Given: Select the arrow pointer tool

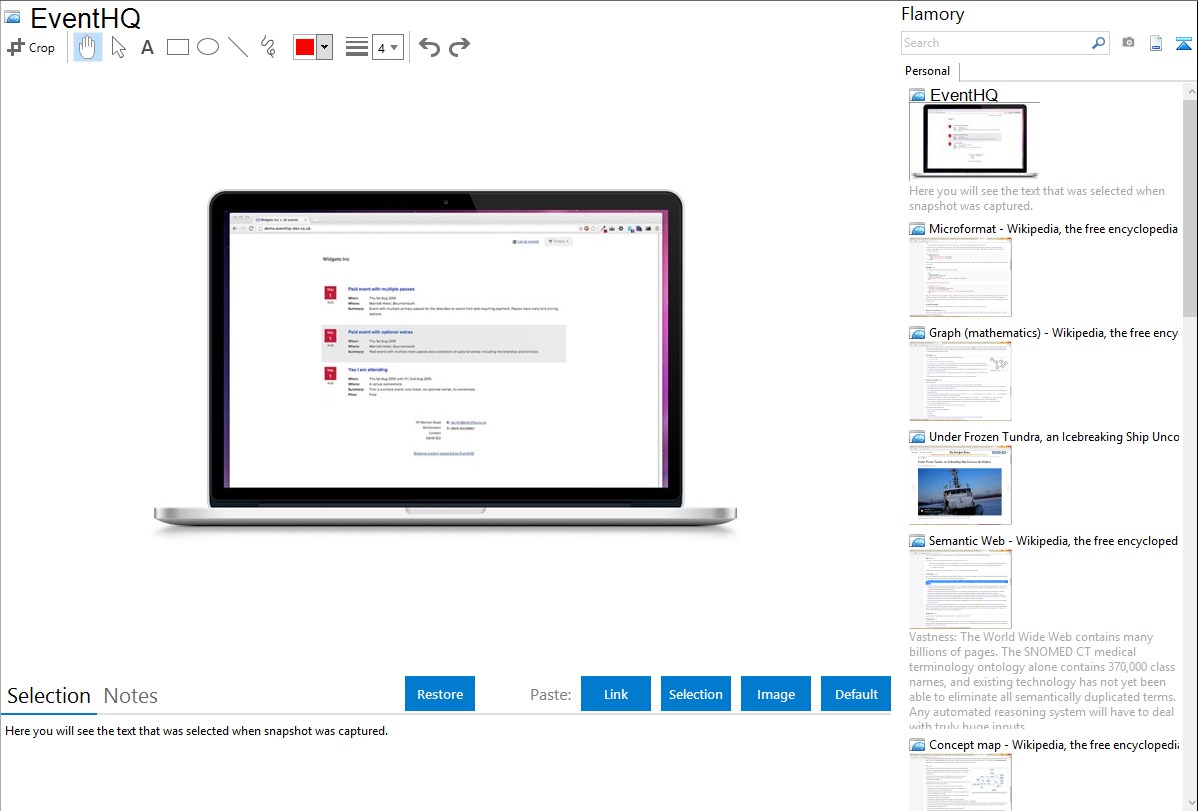Looking at the screenshot, I should (118, 47).
